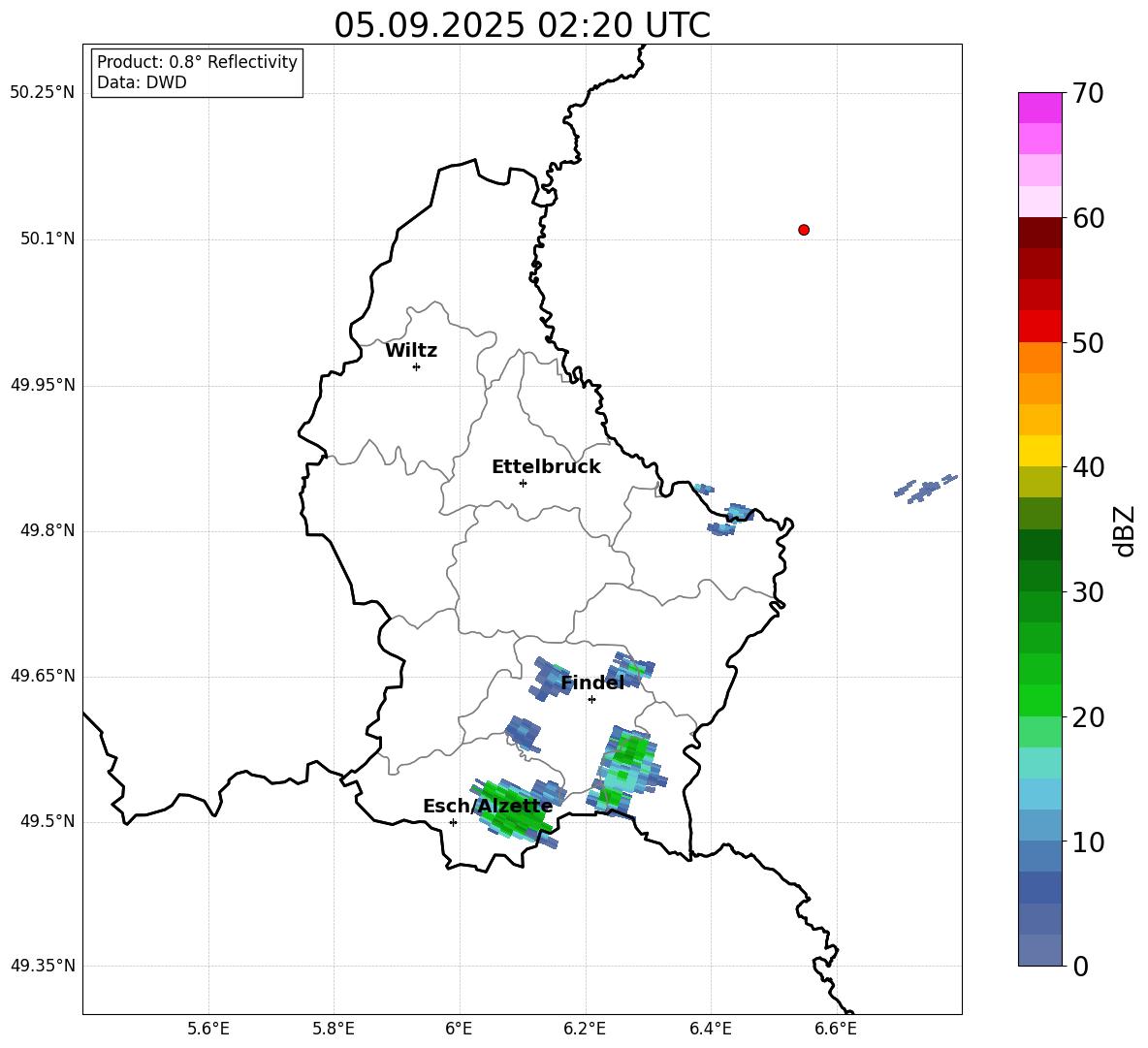Image resolution: width=1148 pixels, height=1048 pixels.
Task: Click the 50.25°N latitude label
Action: [42, 93]
